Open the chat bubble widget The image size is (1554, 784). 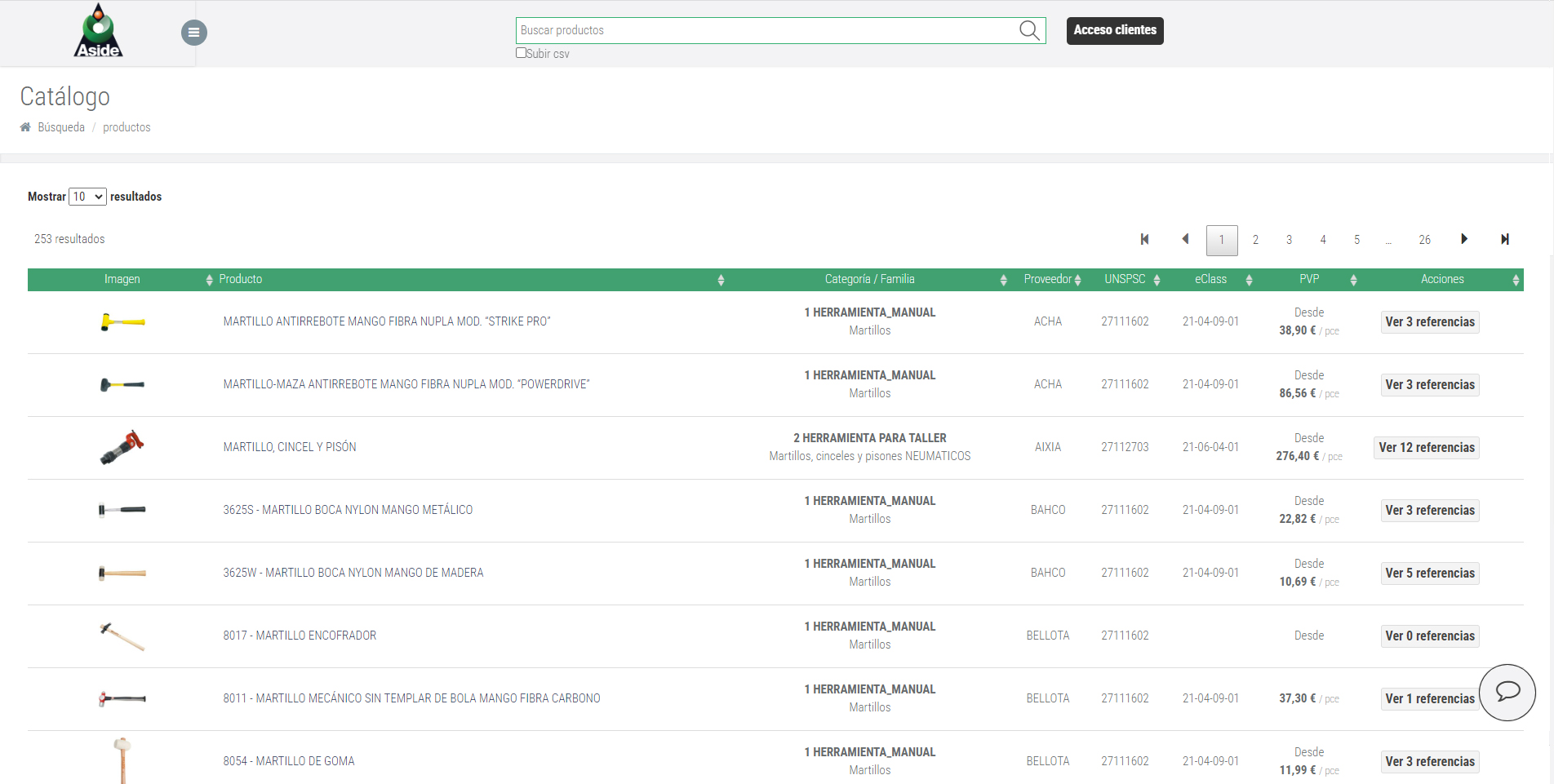pyautogui.click(x=1507, y=692)
